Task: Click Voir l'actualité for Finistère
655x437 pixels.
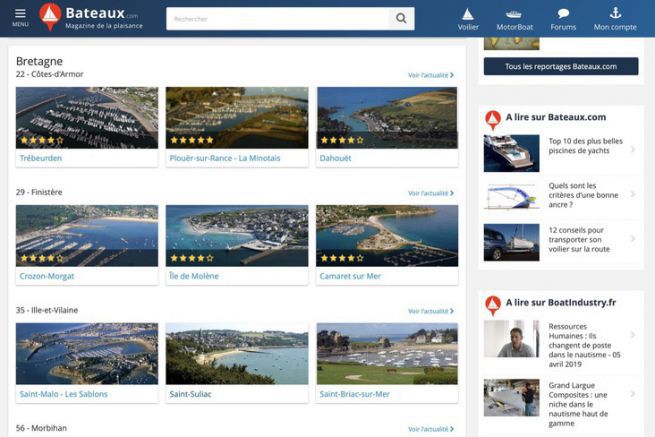Action: click(431, 193)
